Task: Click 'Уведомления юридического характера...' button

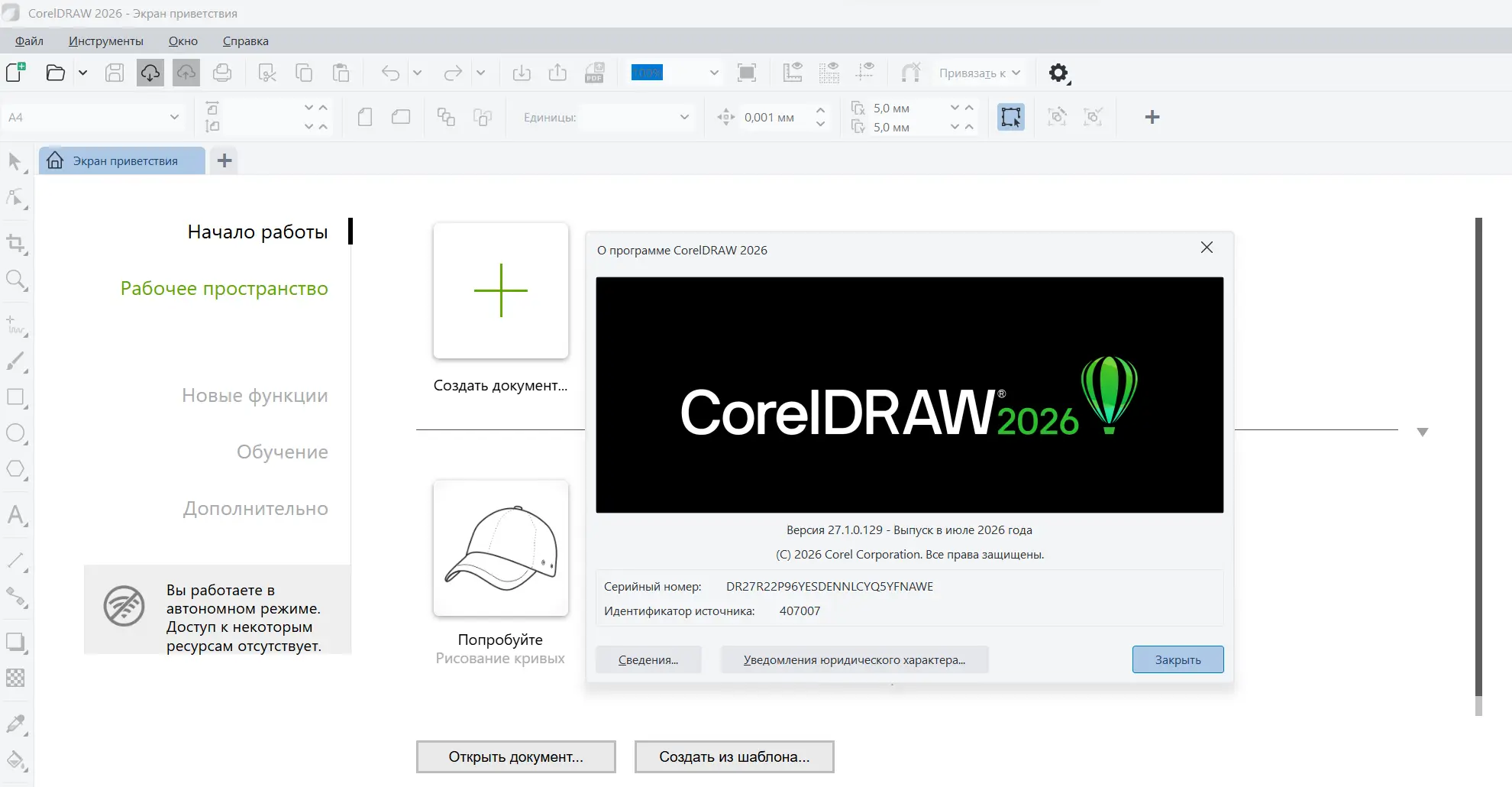Action: click(855, 660)
